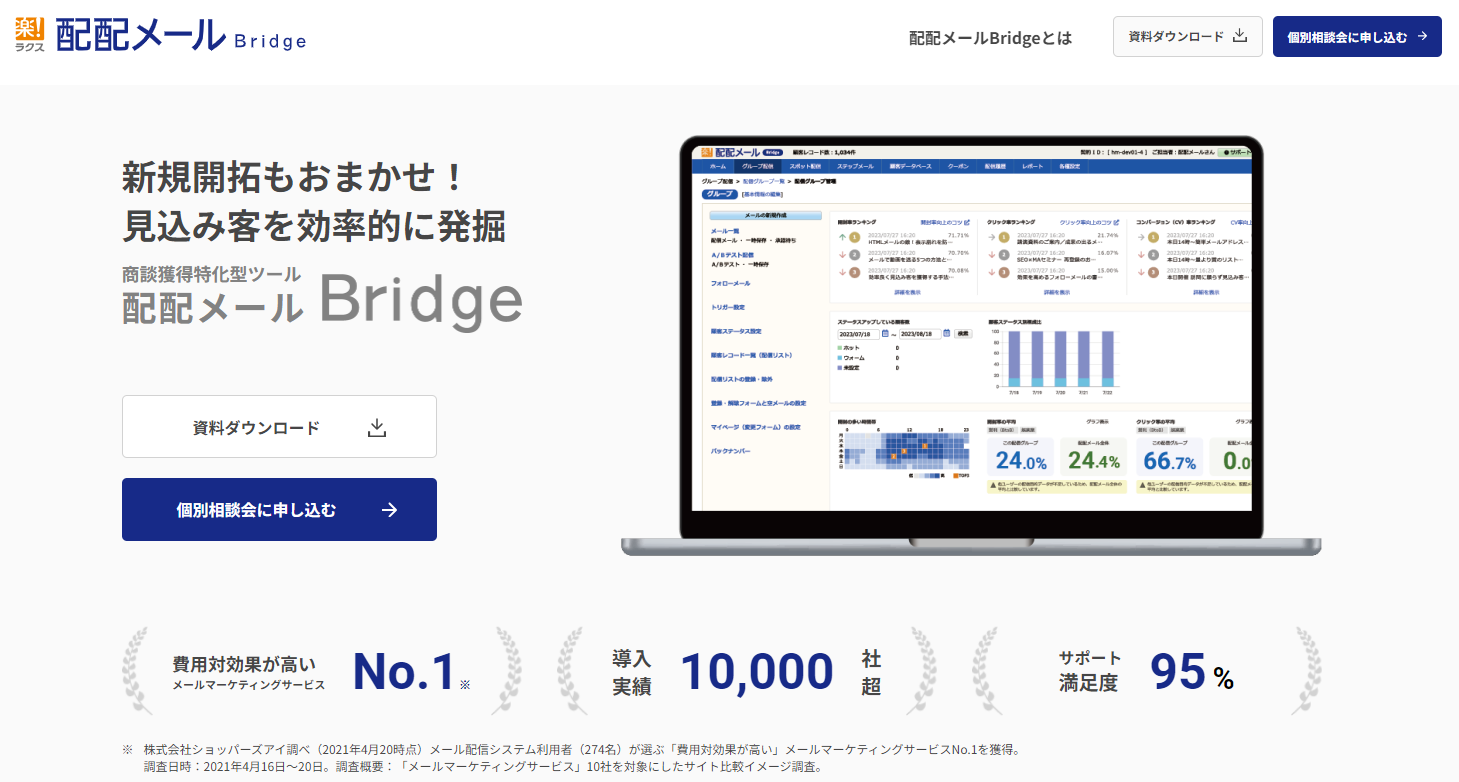Click the large white 資料ダウンロード button under the headline
Screen dimensions: 1459x782
pos(279,427)
